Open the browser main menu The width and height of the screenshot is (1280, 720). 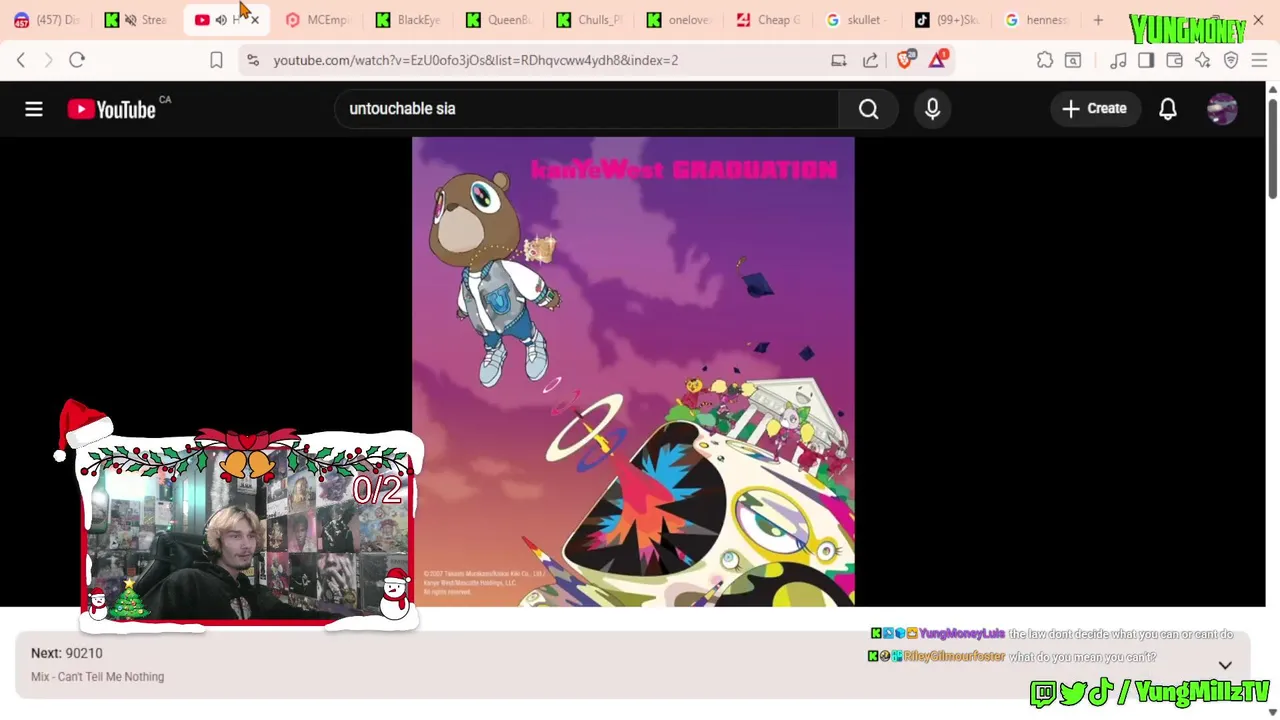point(1259,60)
